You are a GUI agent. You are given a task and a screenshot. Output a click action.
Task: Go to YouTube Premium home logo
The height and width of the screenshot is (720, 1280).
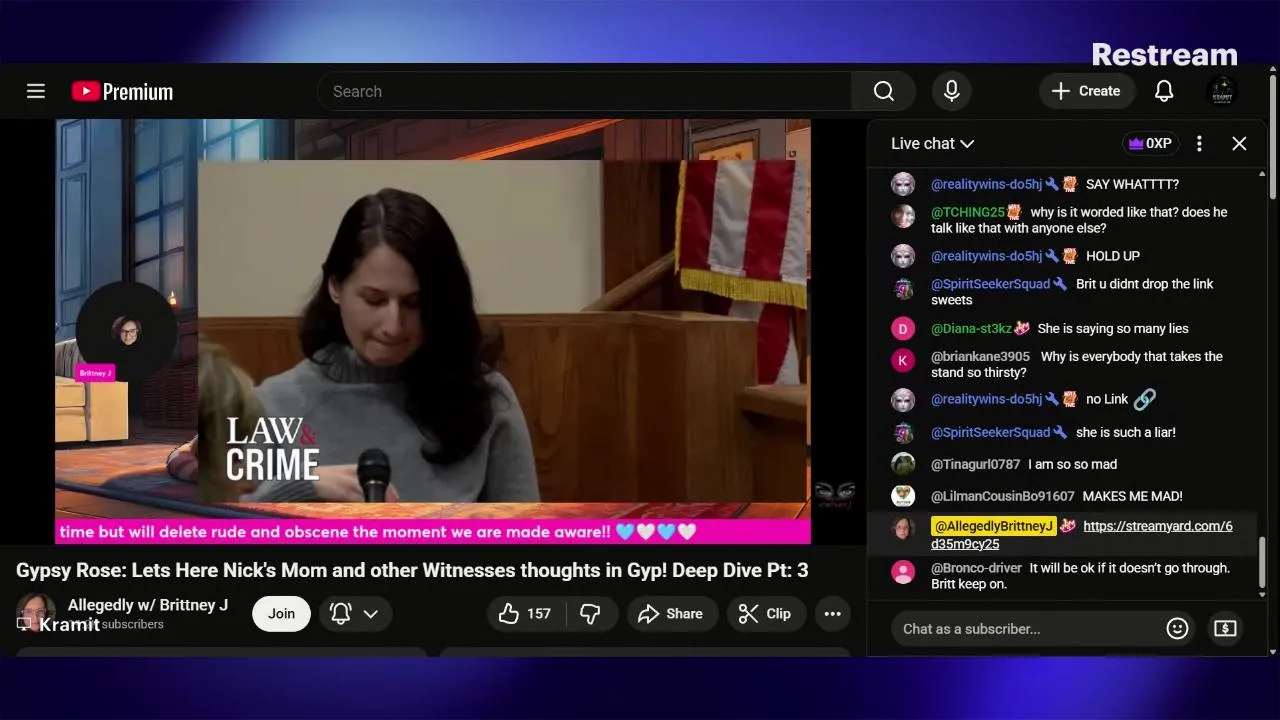[122, 91]
